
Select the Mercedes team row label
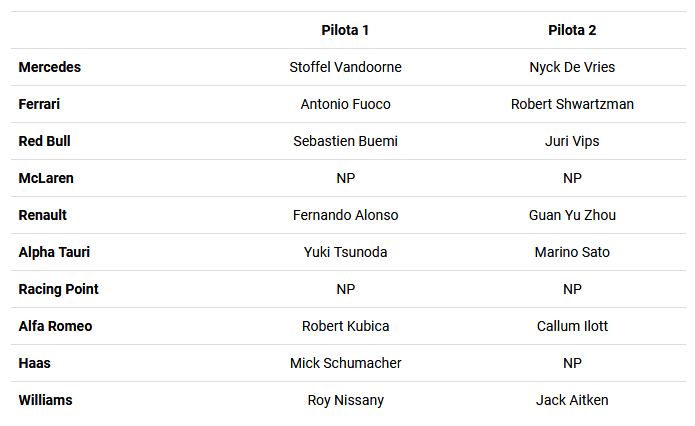tap(50, 67)
